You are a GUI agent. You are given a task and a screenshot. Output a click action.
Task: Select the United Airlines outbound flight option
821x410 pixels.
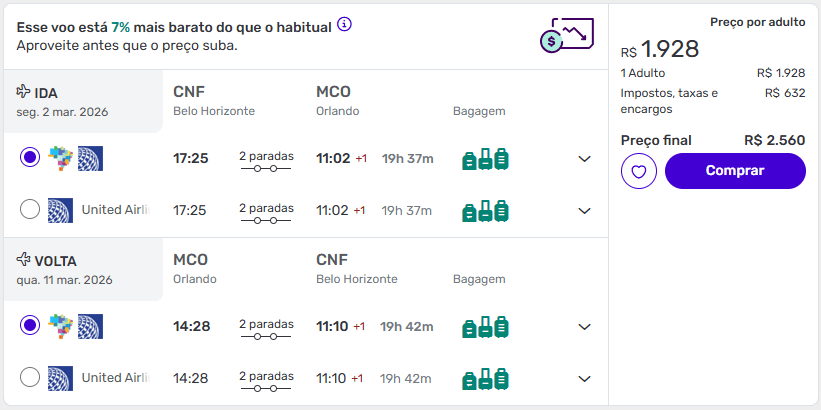pos(30,210)
